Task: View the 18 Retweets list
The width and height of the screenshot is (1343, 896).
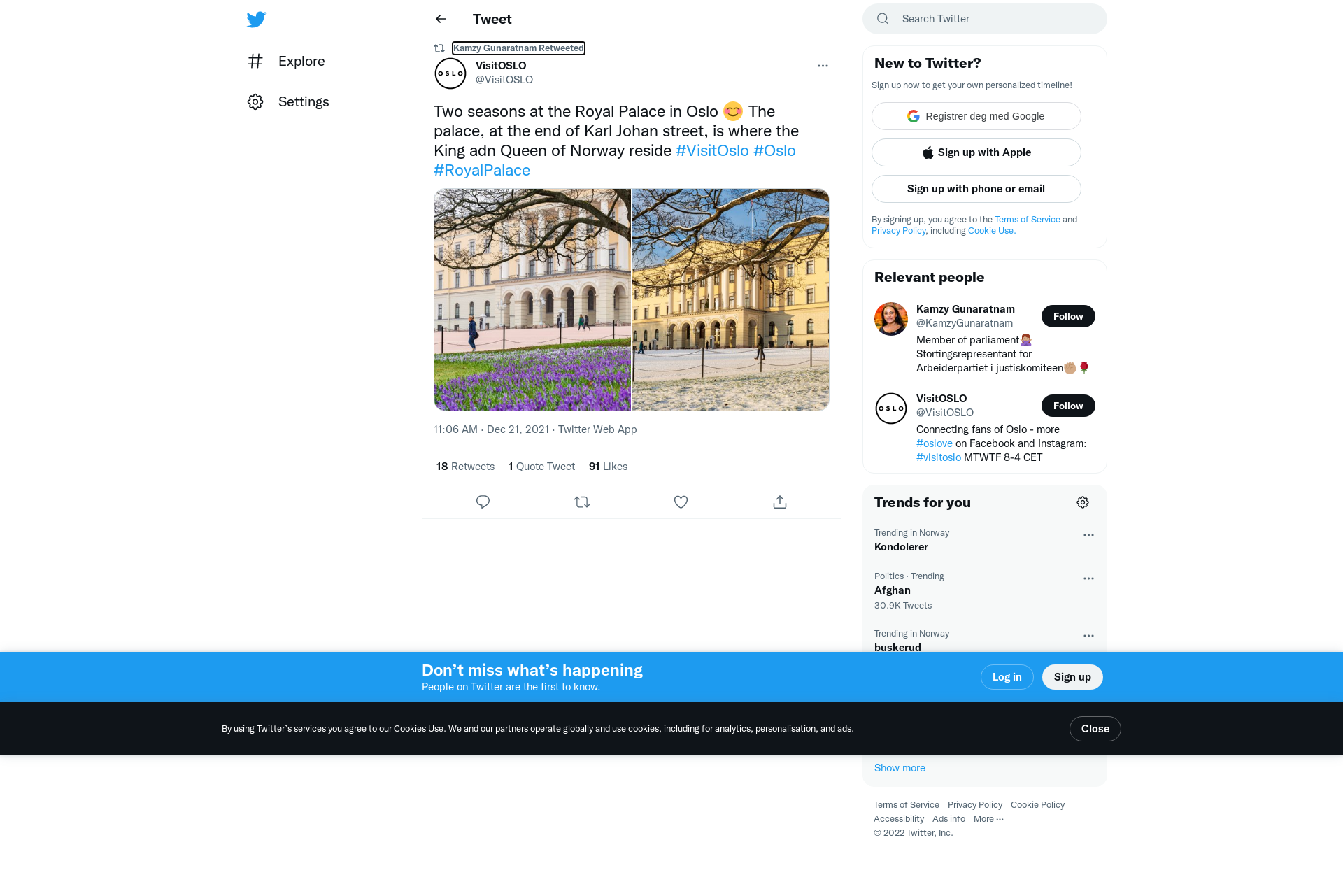Action: click(x=465, y=467)
